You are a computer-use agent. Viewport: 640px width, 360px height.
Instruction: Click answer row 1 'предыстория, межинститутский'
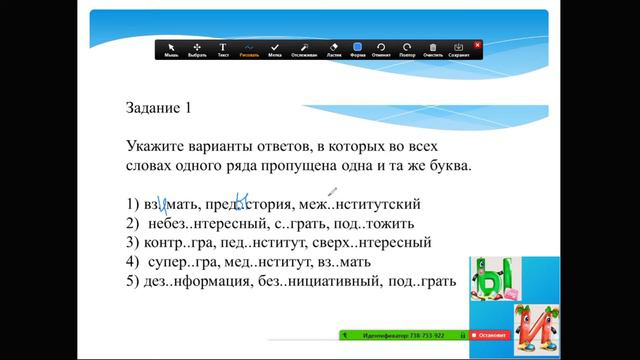point(273,204)
